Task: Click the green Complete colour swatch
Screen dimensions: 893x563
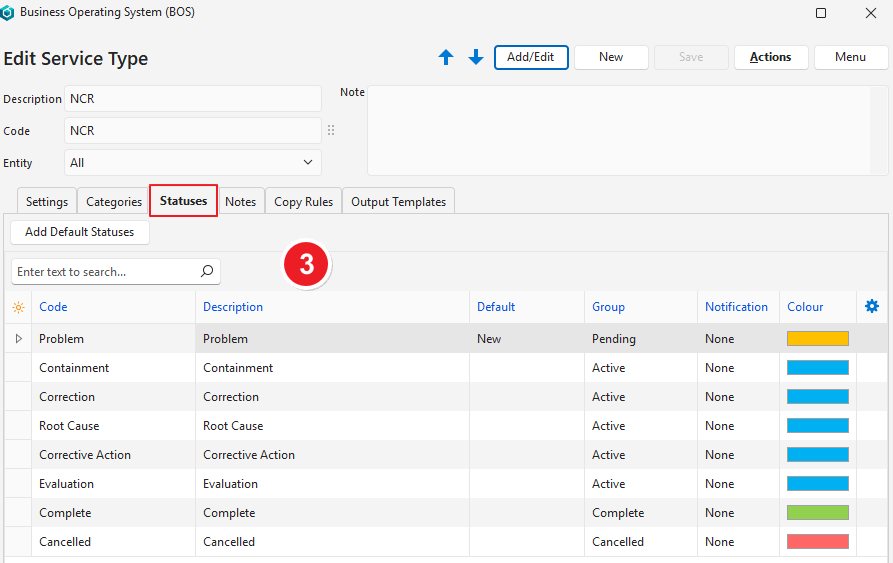Action: (x=817, y=513)
